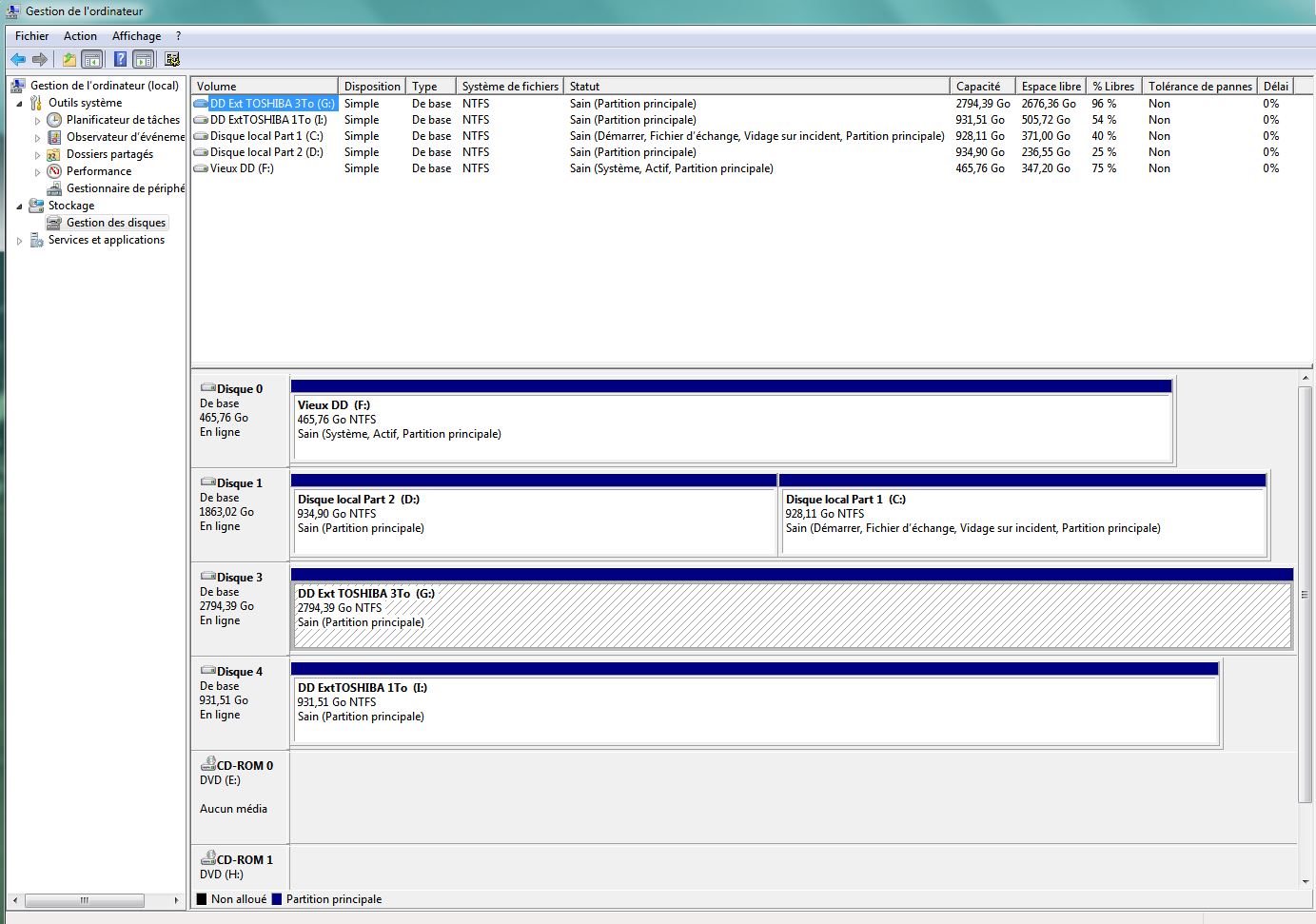This screenshot has width=1316, height=924.
Task: Click the drive icon of Disque local Part 2 (D:)
Action: (200, 152)
